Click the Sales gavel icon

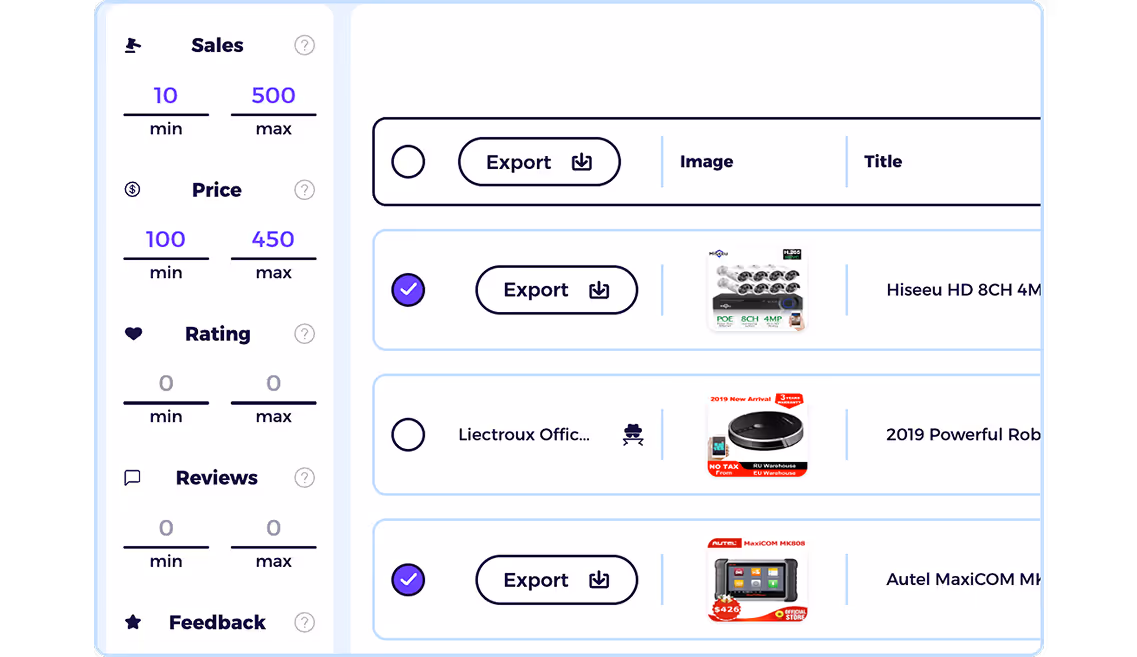pos(133,46)
